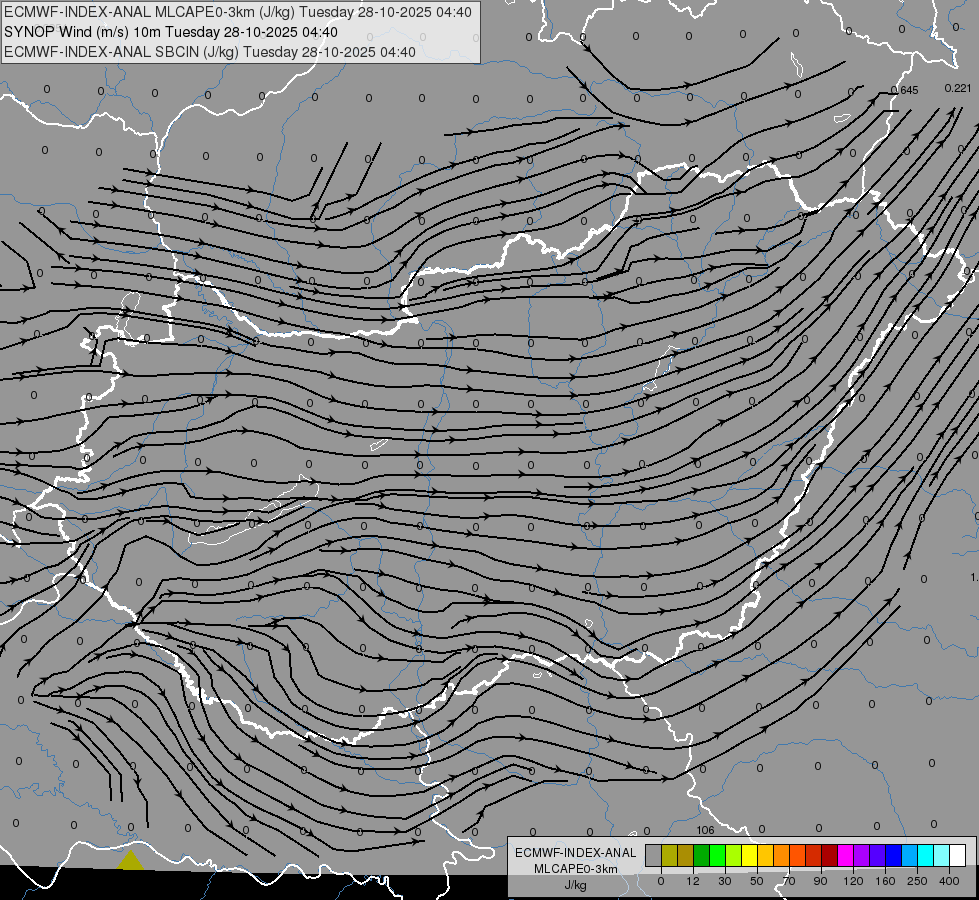Select the SYNOP Wind 10m title line
Viewport: 979px width, 900px height.
point(171,32)
